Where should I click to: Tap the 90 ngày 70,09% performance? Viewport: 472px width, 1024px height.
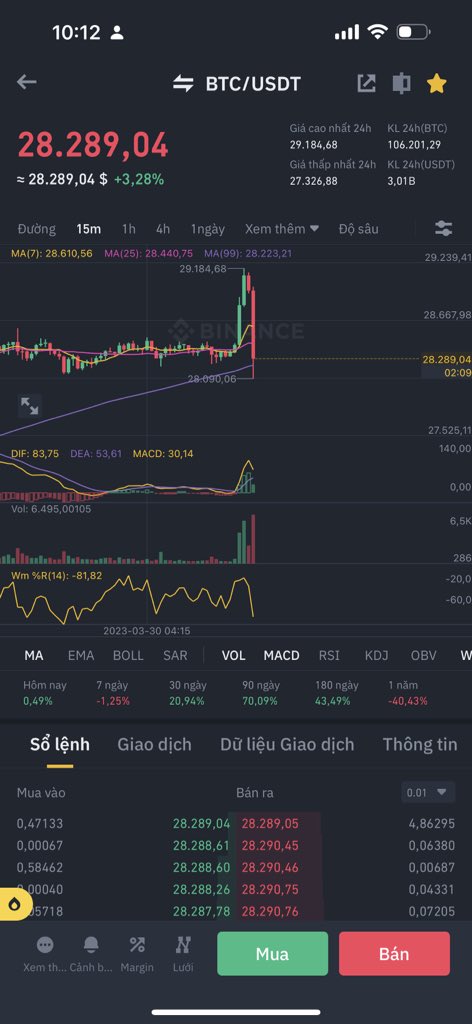coord(260,693)
